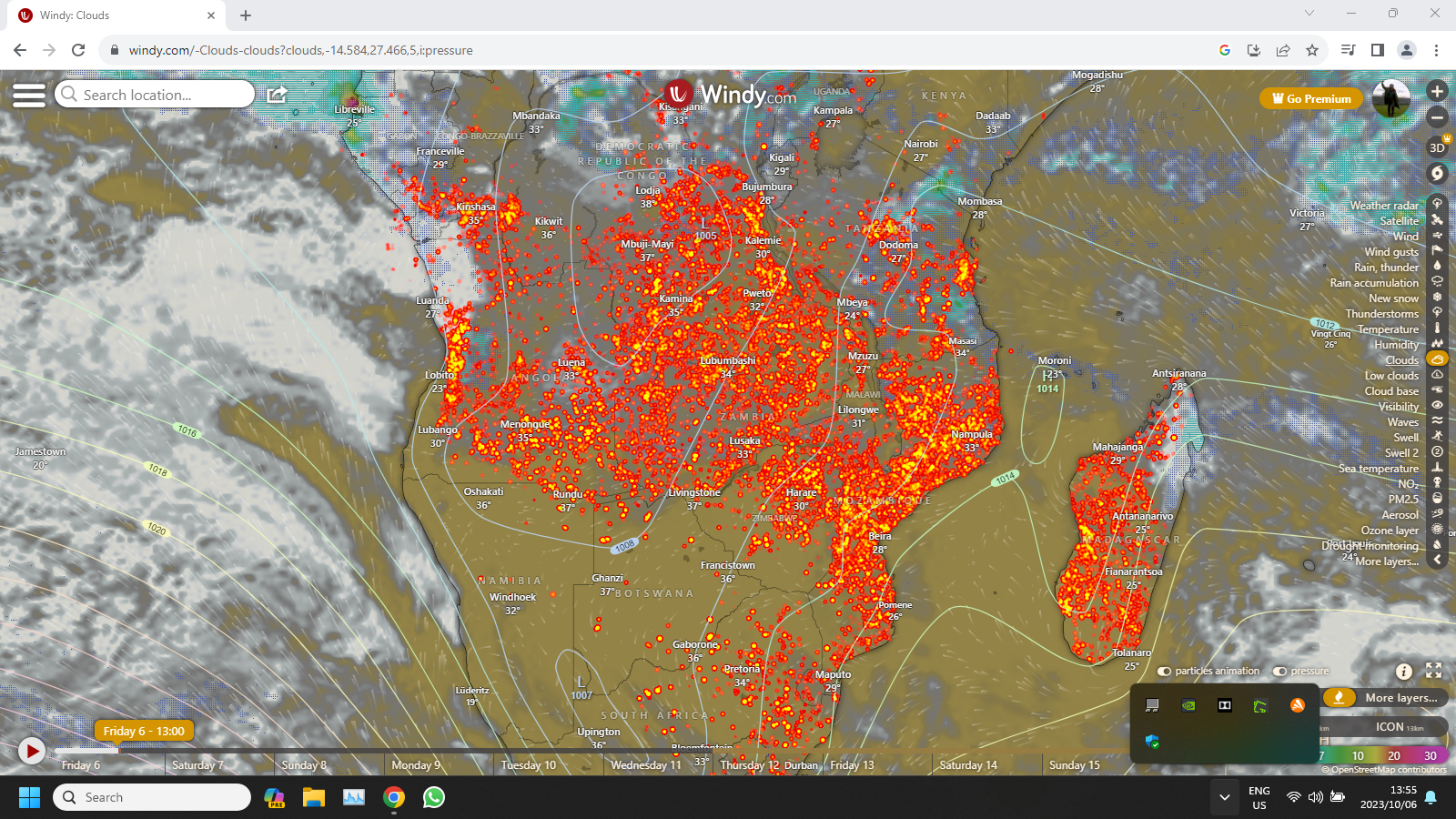This screenshot has width=1456, height=819.
Task: Select the Temperature thermometer icon
Action: tap(1438, 329)
